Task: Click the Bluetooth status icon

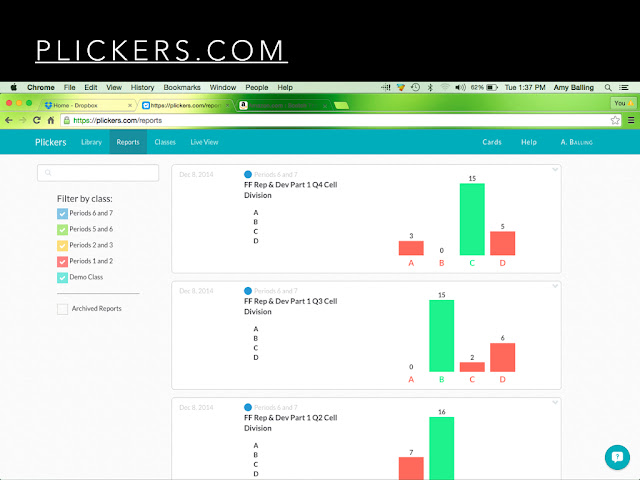Action: (x=430, y=87)
